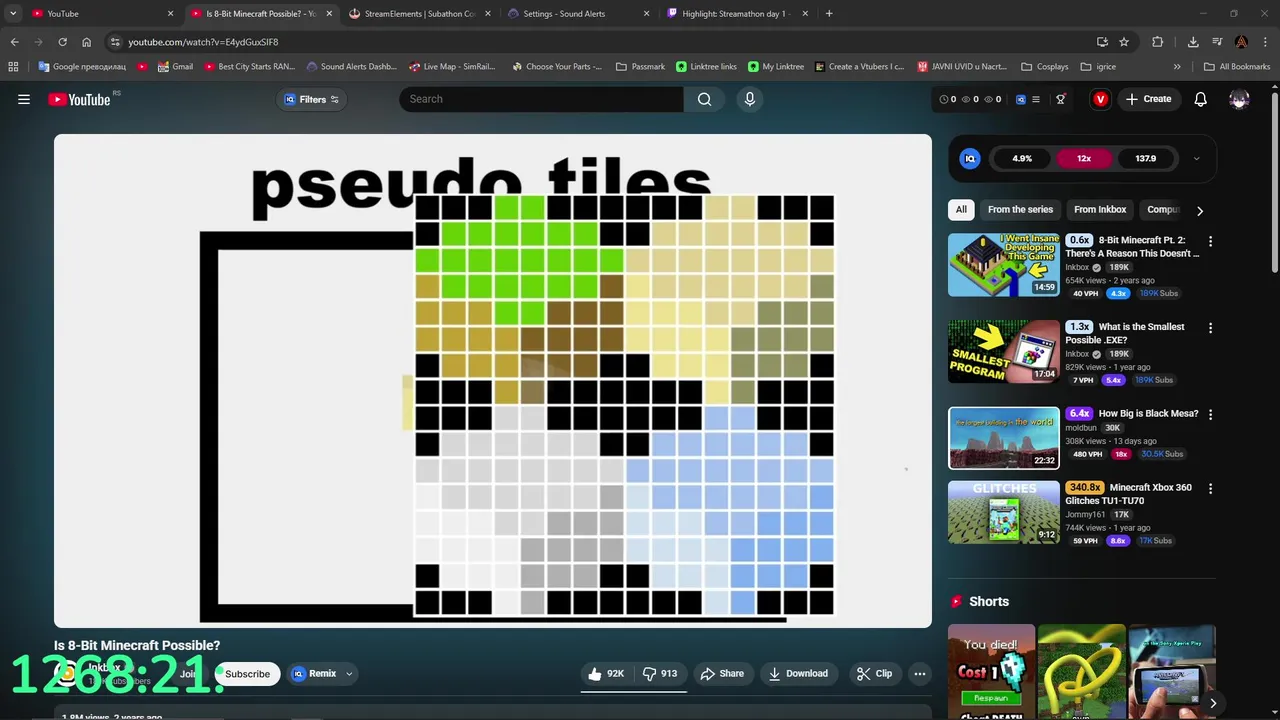Select the From the series chip
This screenshot has width=1280, height=720.
tap(1020, 210)
